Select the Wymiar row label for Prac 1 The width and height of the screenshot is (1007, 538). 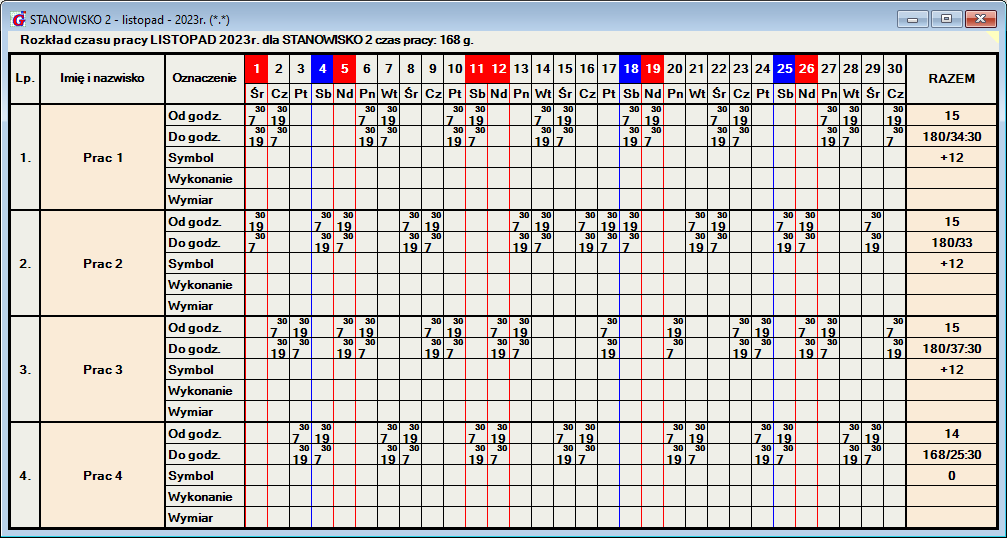204,200
